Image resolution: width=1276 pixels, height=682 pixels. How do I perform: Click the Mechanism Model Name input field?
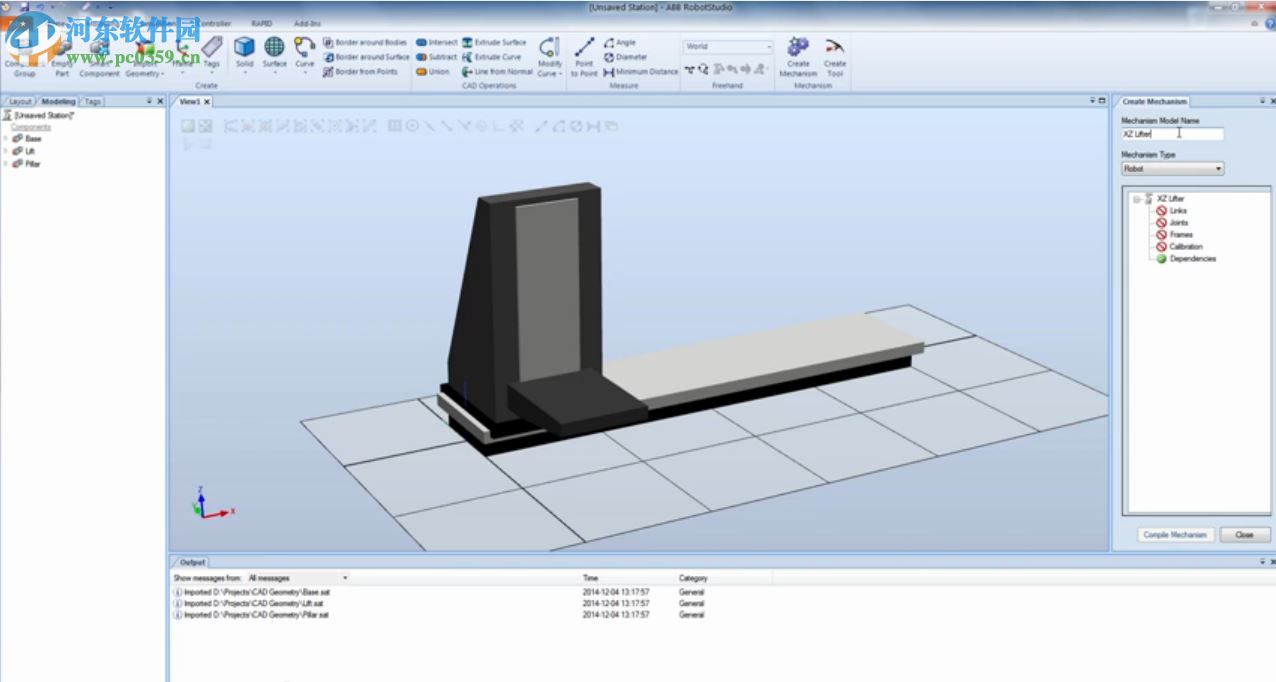click(x=1172, y=133)
